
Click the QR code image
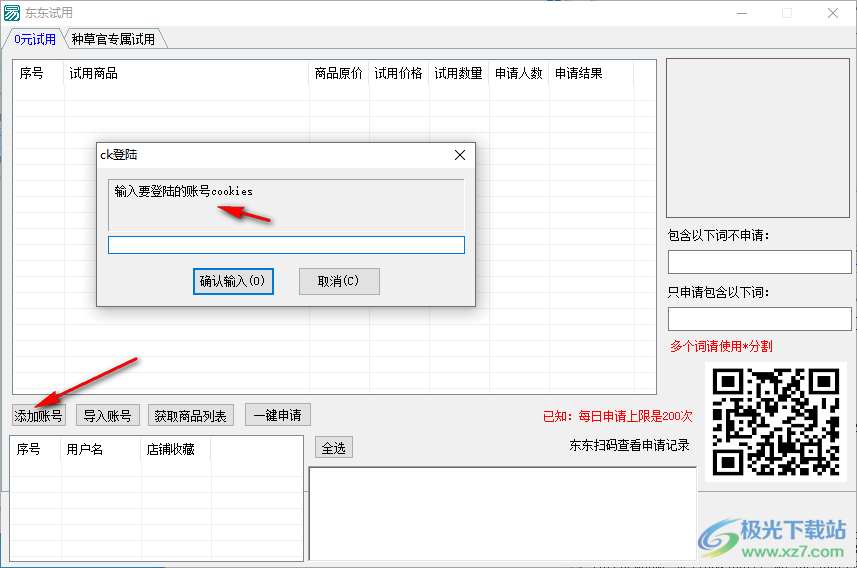tap(776, 423)
